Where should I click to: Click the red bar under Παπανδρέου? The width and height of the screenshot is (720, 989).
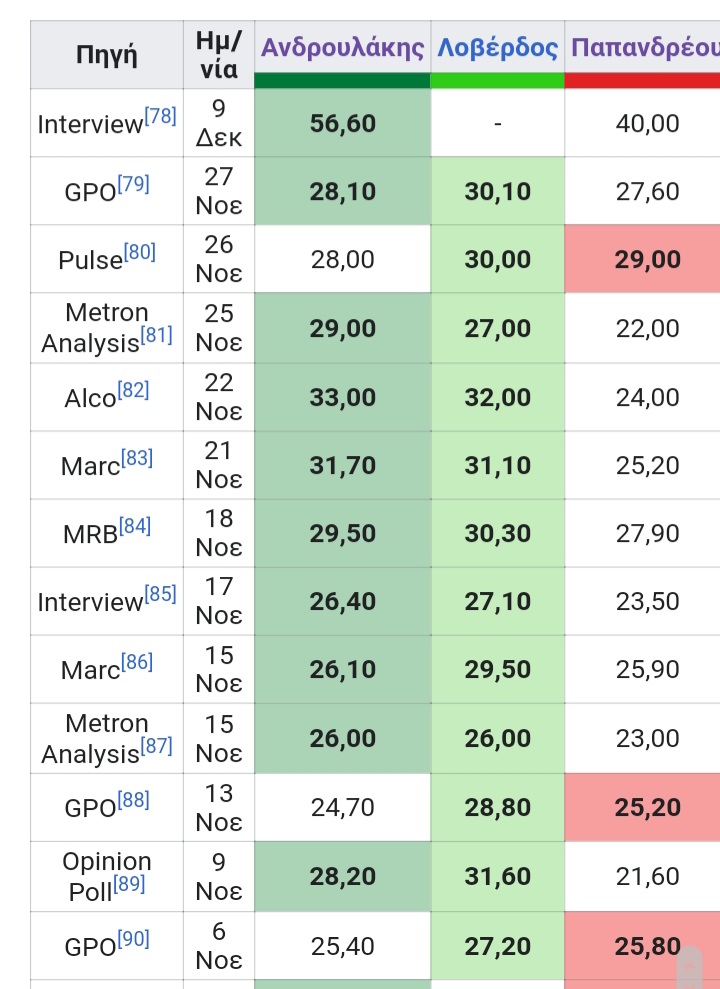click(642, 80)
